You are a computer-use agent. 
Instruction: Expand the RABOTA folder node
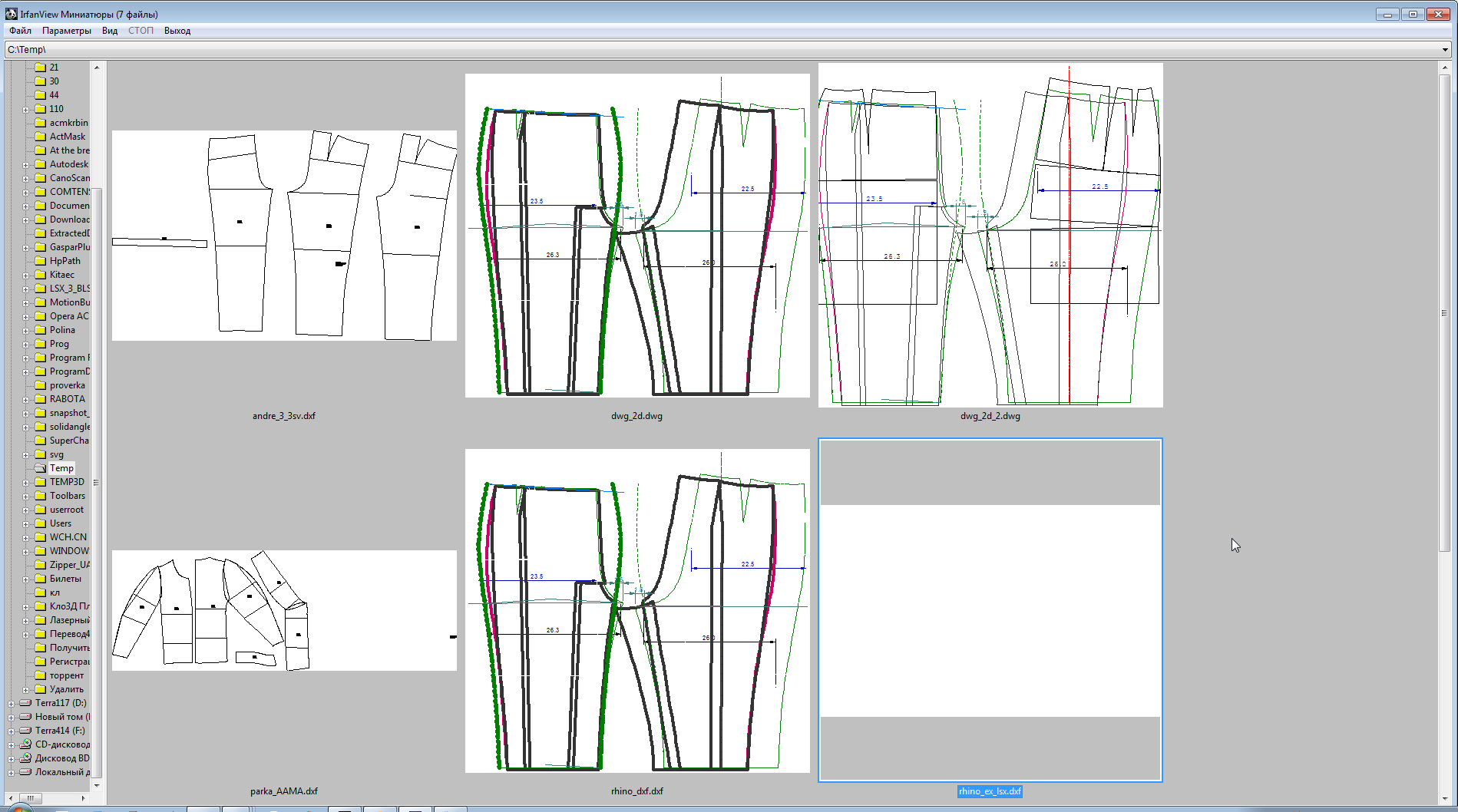25,400
